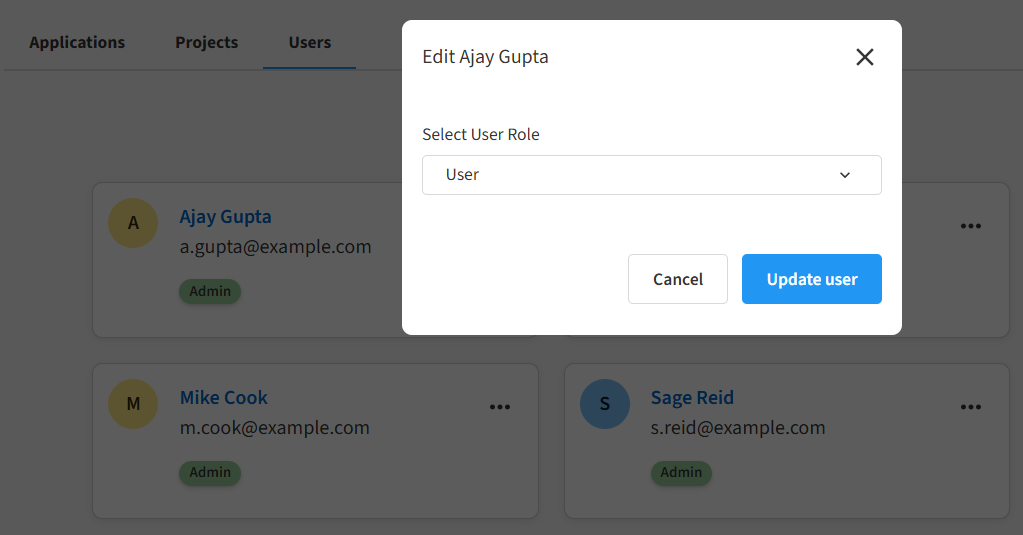Switch to the Projects tab

pos(206,43)
